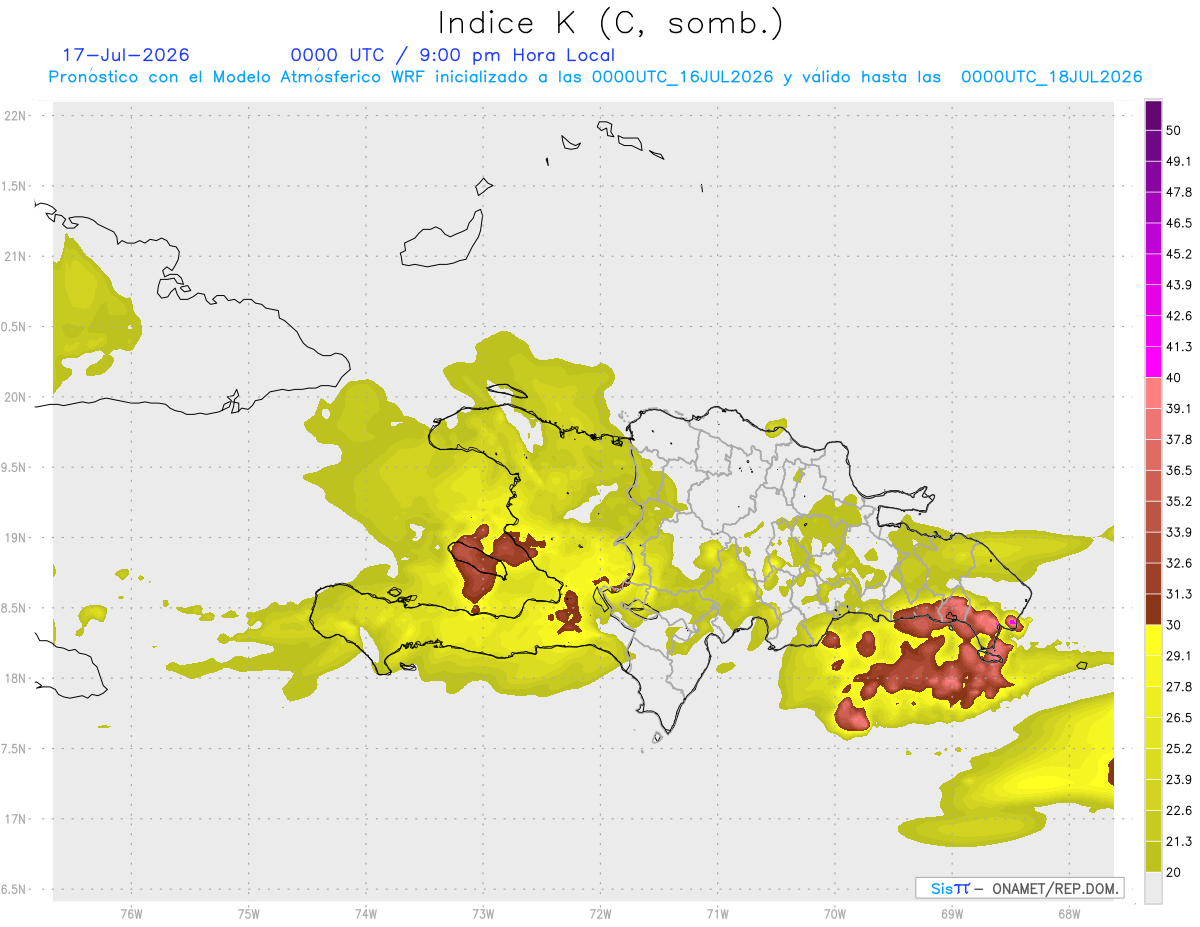Click the color bar value "35.2"

(x=1178, y=501)
